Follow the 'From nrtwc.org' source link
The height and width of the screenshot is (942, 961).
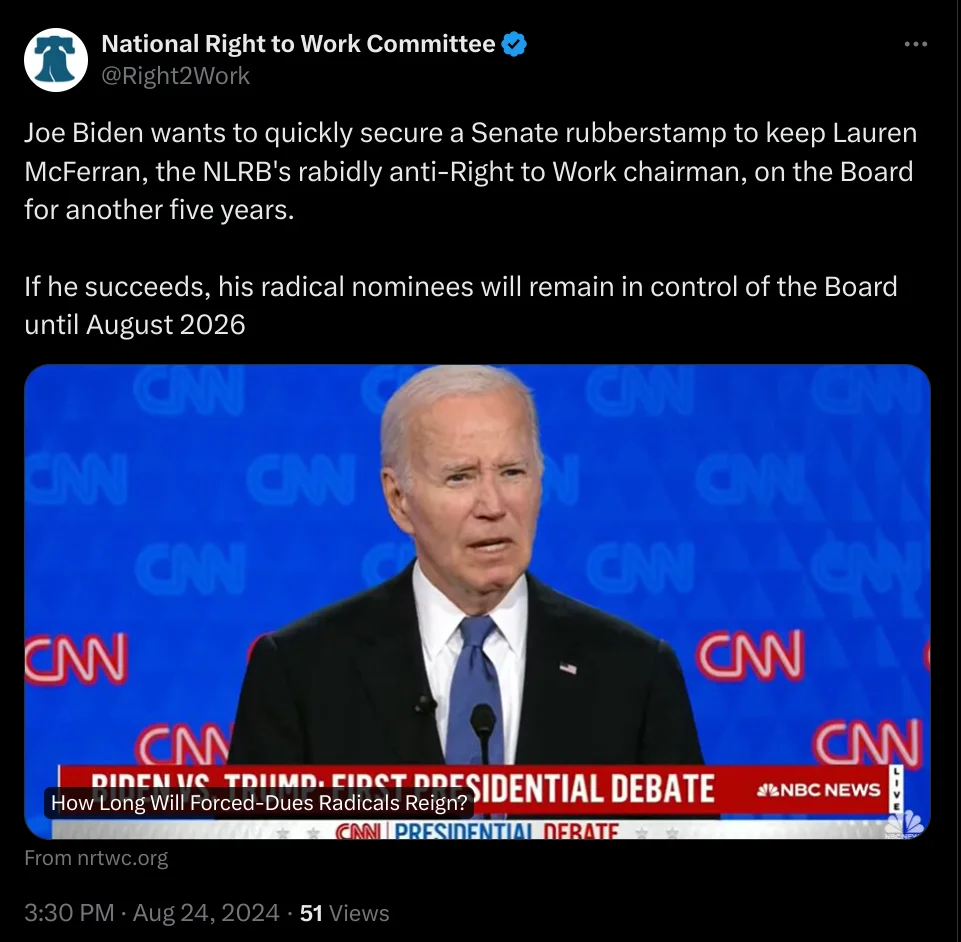[96, 858]
